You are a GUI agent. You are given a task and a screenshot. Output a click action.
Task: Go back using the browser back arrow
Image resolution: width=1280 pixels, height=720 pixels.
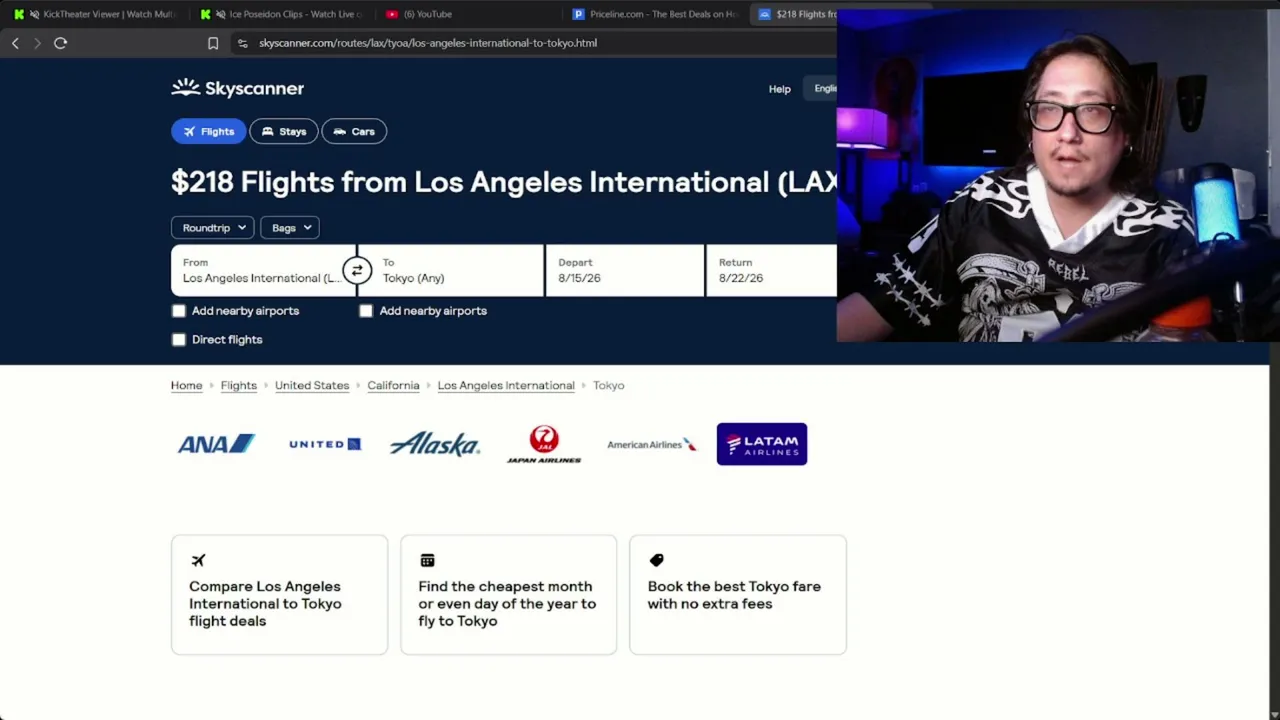[x=15, y=43]
